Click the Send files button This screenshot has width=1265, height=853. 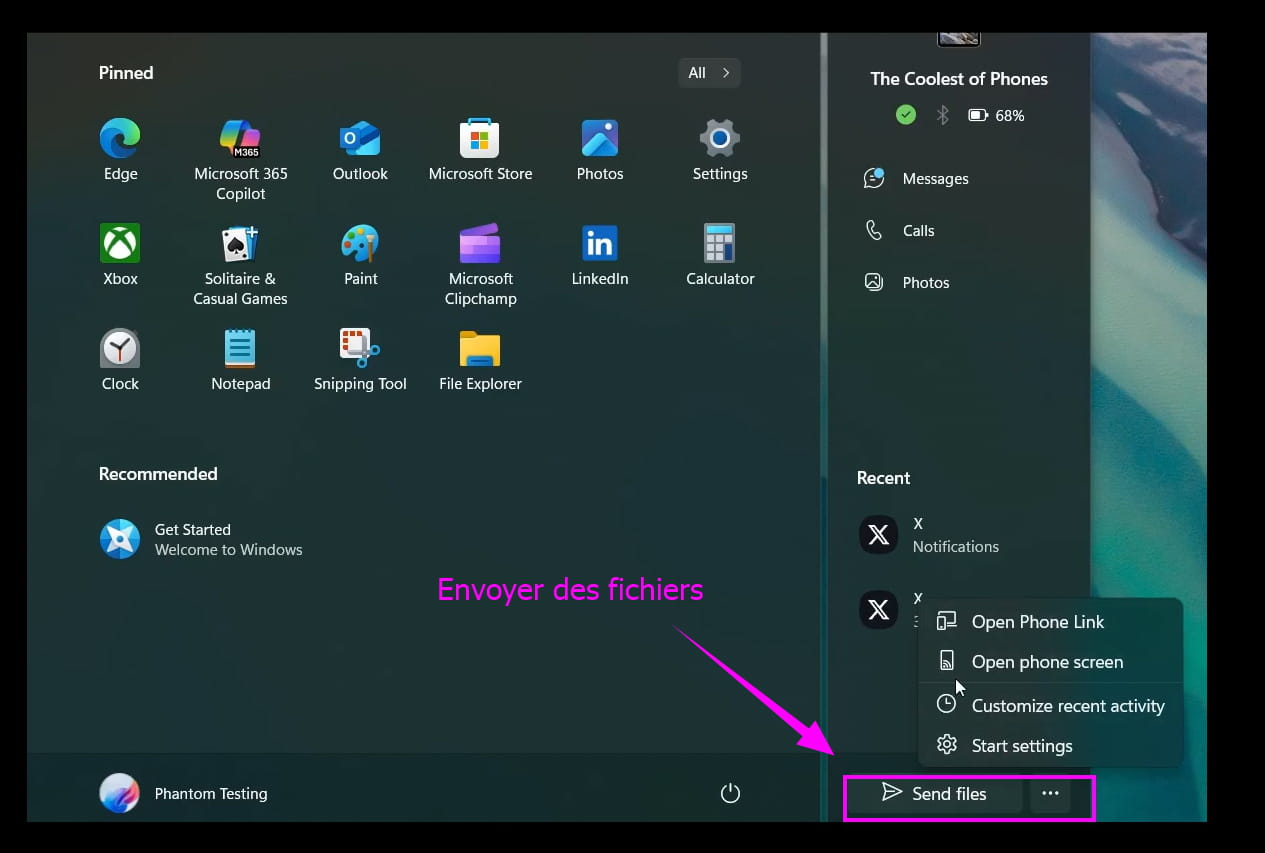935,794
